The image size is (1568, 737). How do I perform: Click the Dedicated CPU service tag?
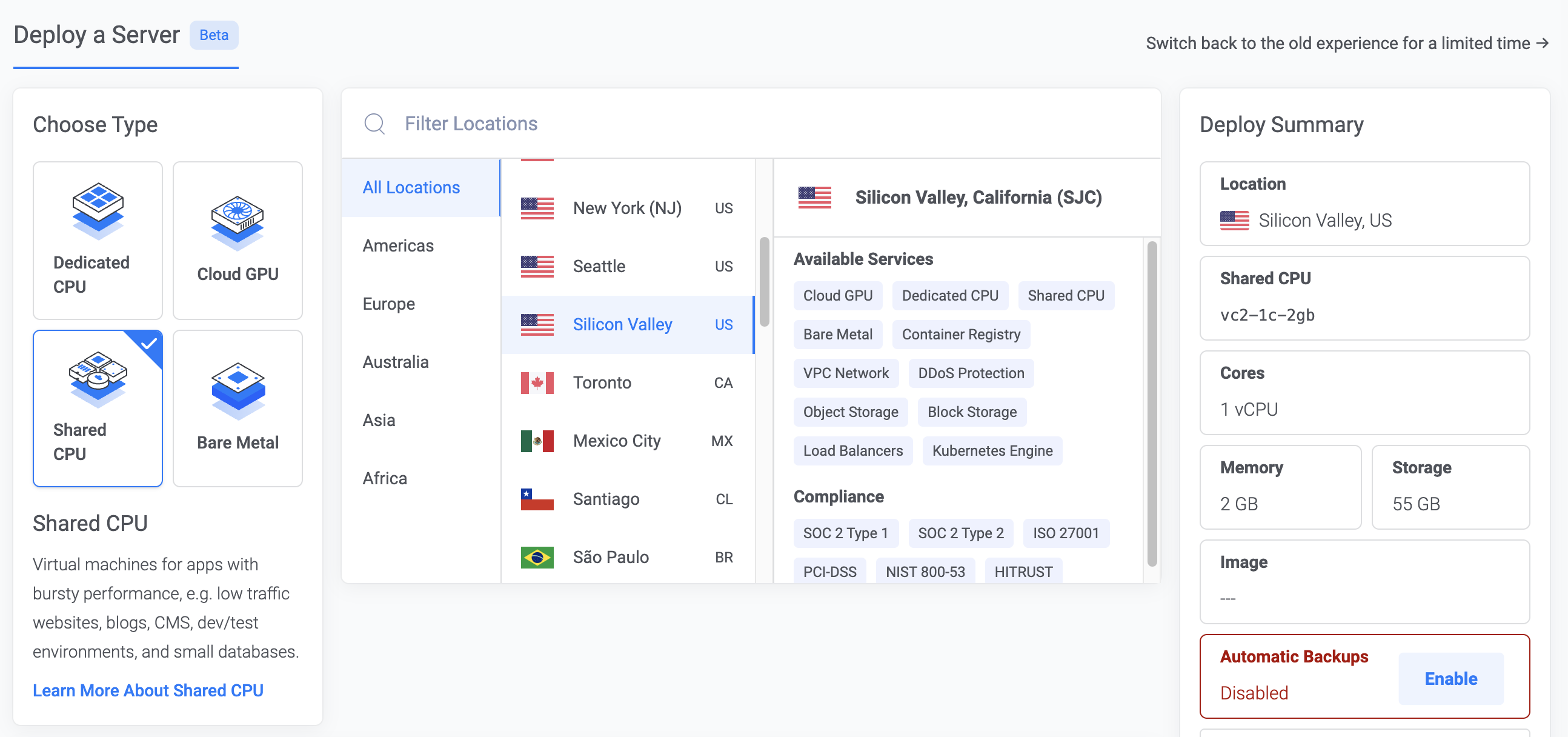tap(949, 296)
